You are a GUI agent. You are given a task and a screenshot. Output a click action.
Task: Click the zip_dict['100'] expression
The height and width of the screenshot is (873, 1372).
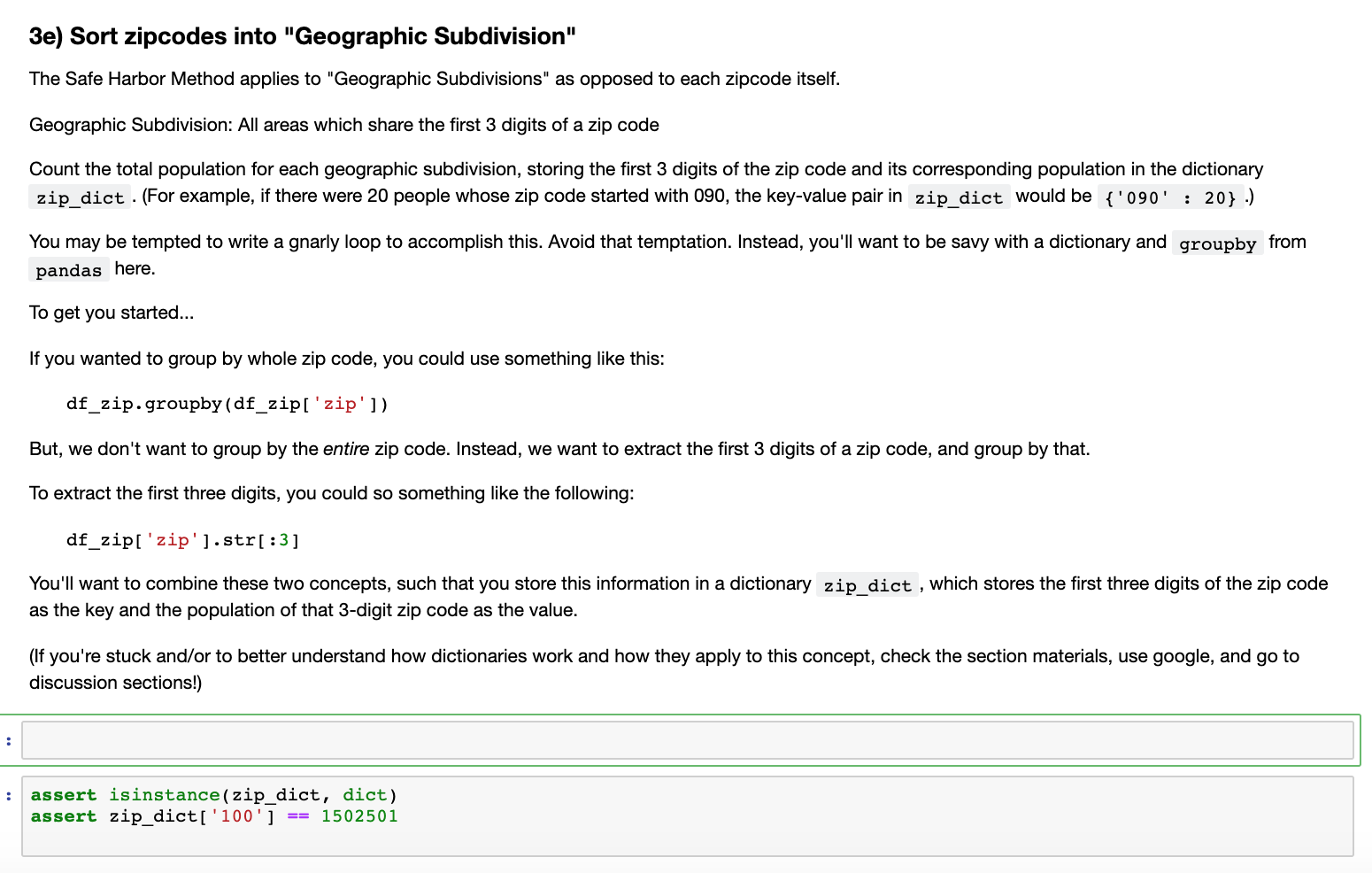[194, 815]
